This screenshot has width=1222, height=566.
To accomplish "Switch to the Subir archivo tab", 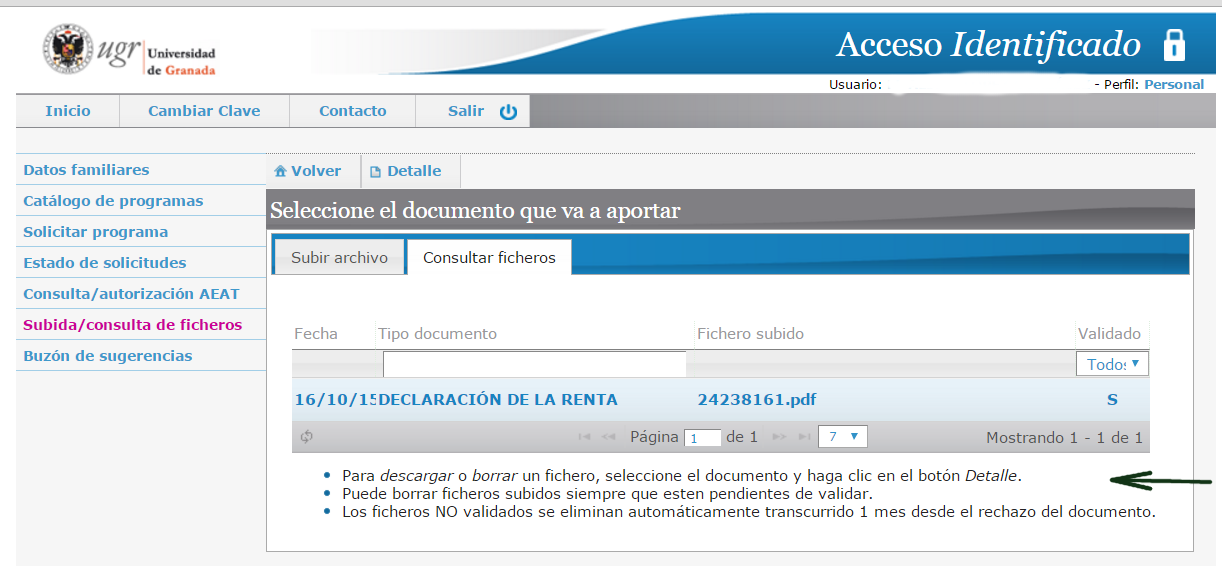I will [x=339, y=257].
